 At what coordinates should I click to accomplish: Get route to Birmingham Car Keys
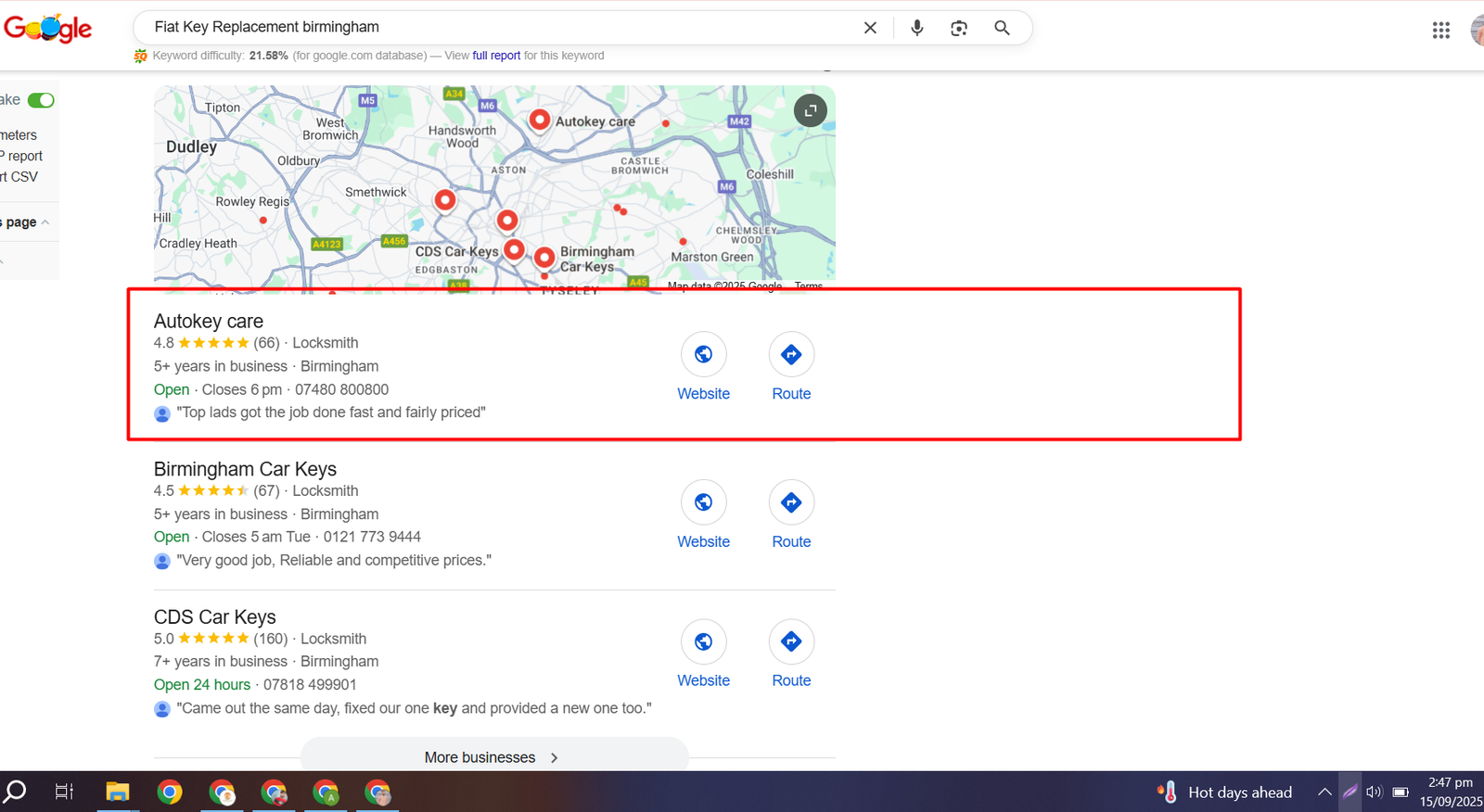pyautogui.click(x=790, y=502)
